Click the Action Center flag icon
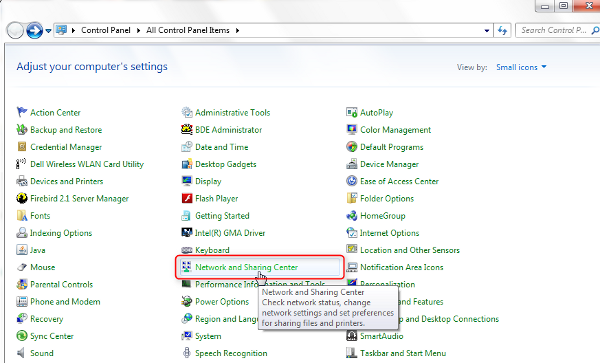 coord(22,112)
